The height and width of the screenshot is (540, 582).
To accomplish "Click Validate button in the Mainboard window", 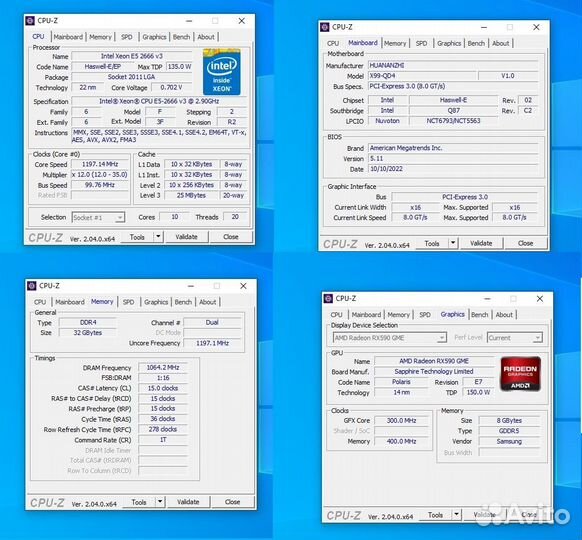I will pyautogui.click(x=481, y=243).
